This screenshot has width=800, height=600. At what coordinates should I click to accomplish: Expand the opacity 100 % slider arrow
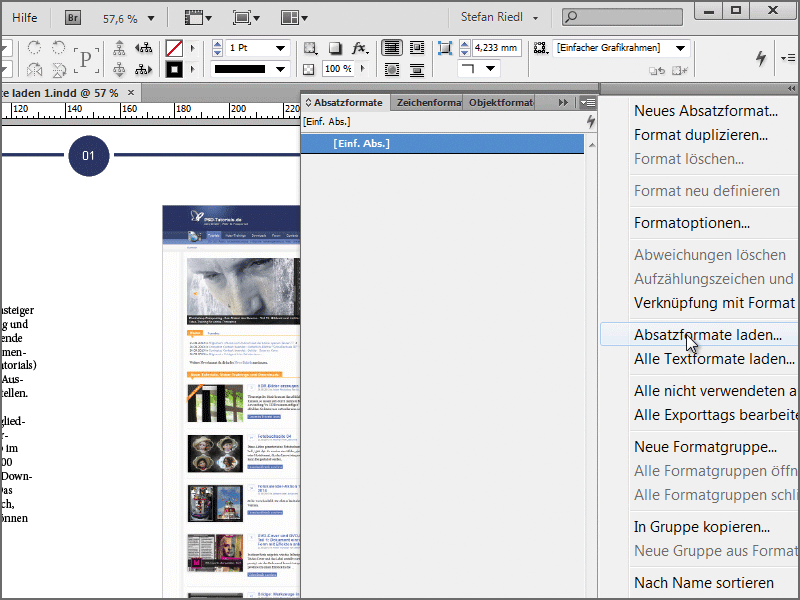[x=363, y=68]
